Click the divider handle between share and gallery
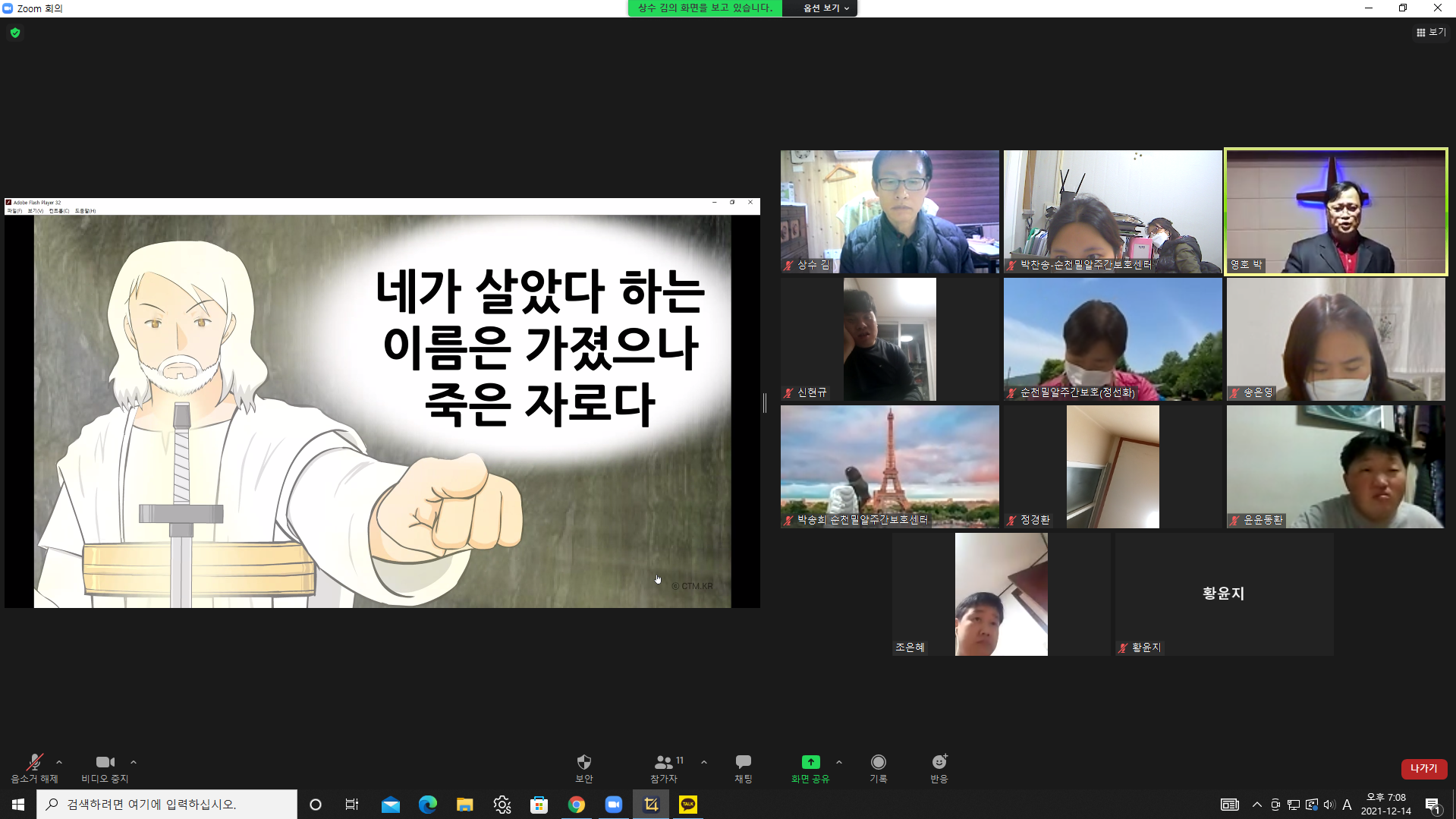The image size is (1456, 819). point(765,403)
